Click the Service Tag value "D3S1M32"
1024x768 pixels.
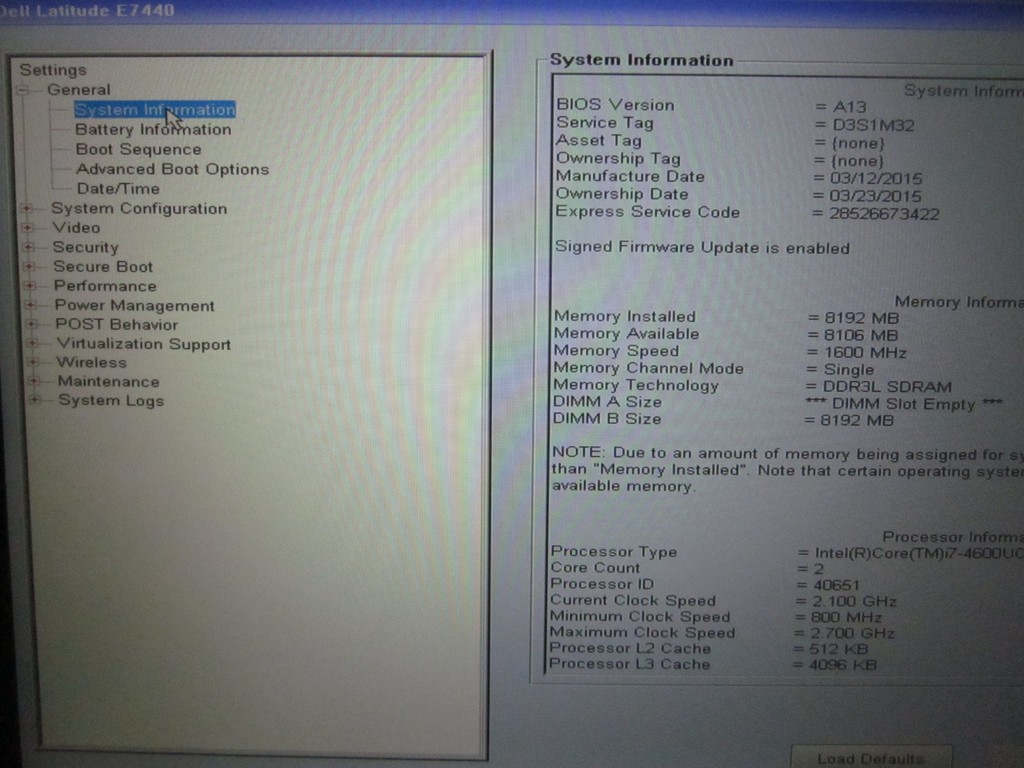(x=874, y=125)
